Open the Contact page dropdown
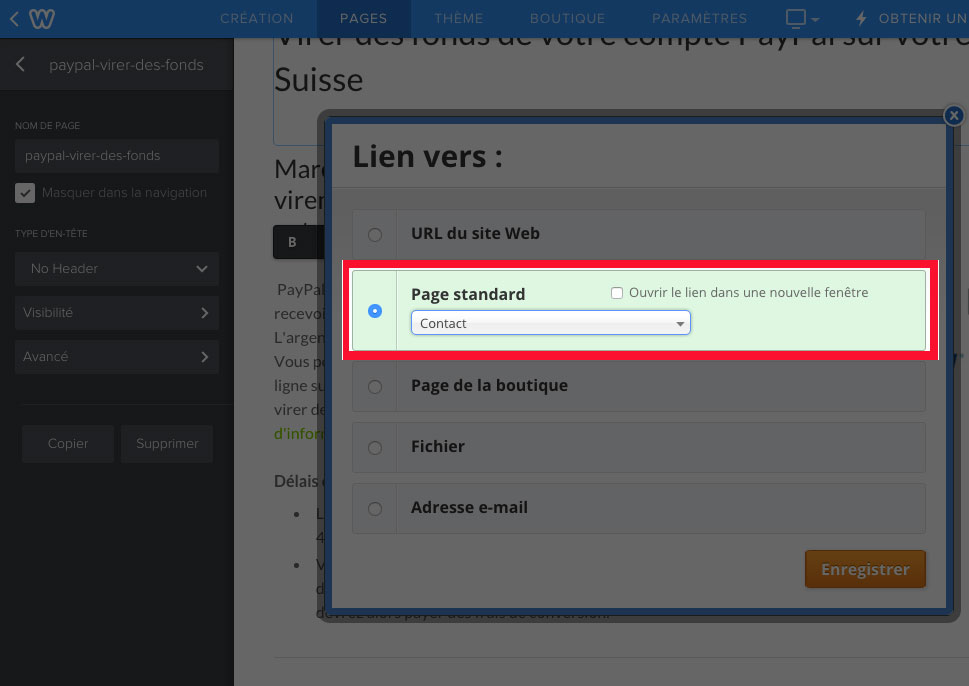Image resolution: width=969 pixels, height=686 pixels. 551,323
